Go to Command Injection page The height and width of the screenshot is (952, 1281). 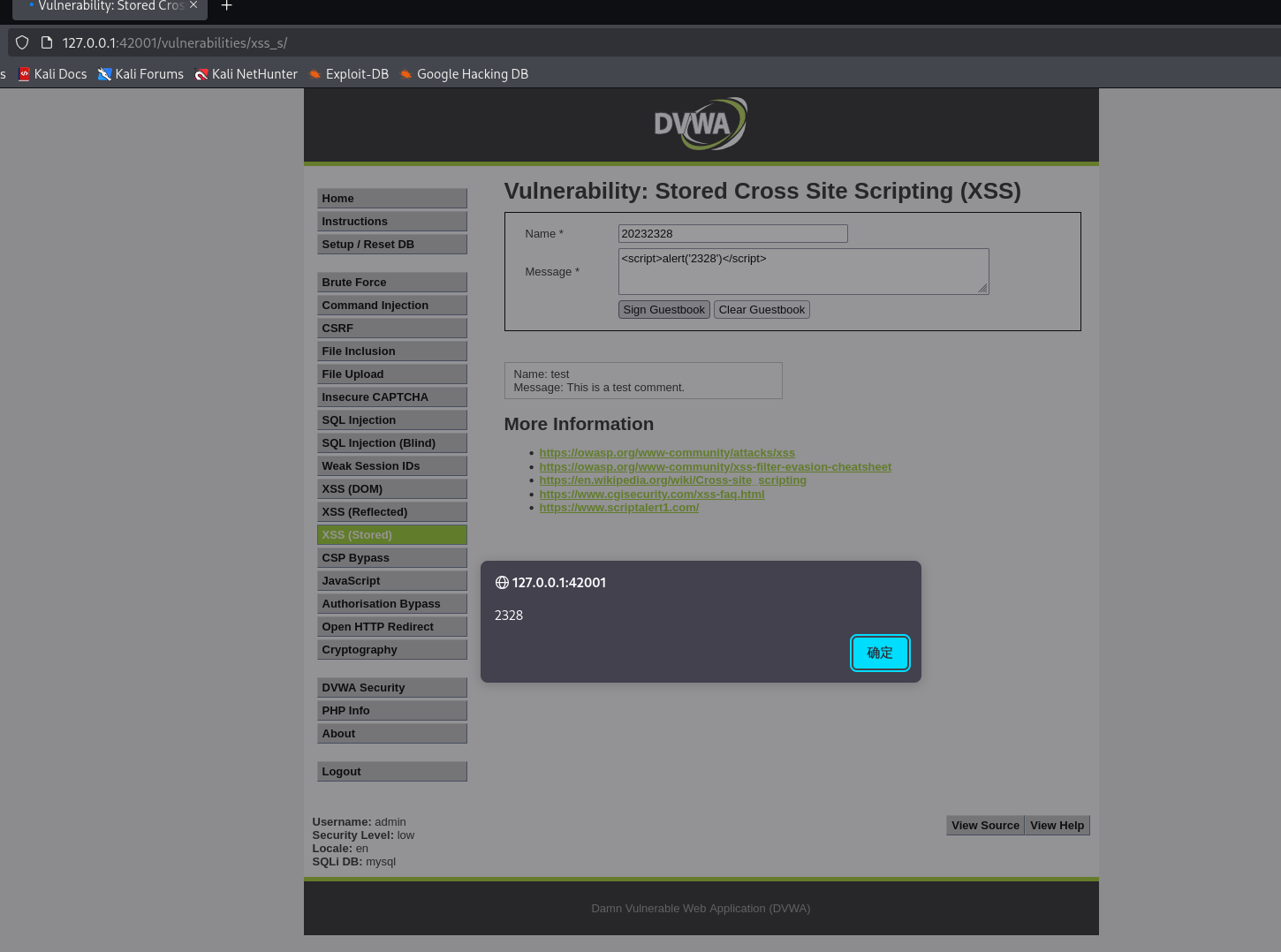[391, 305]
